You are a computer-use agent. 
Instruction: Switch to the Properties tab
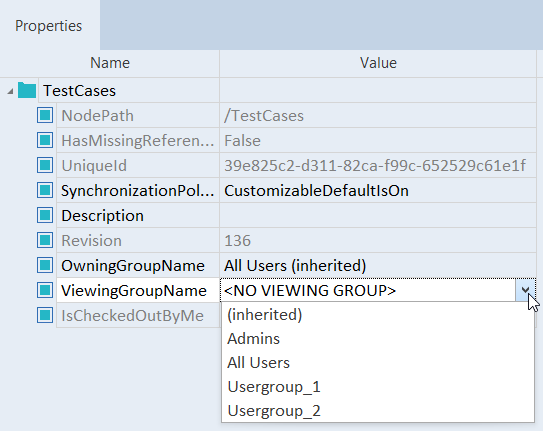coord(49,26)
